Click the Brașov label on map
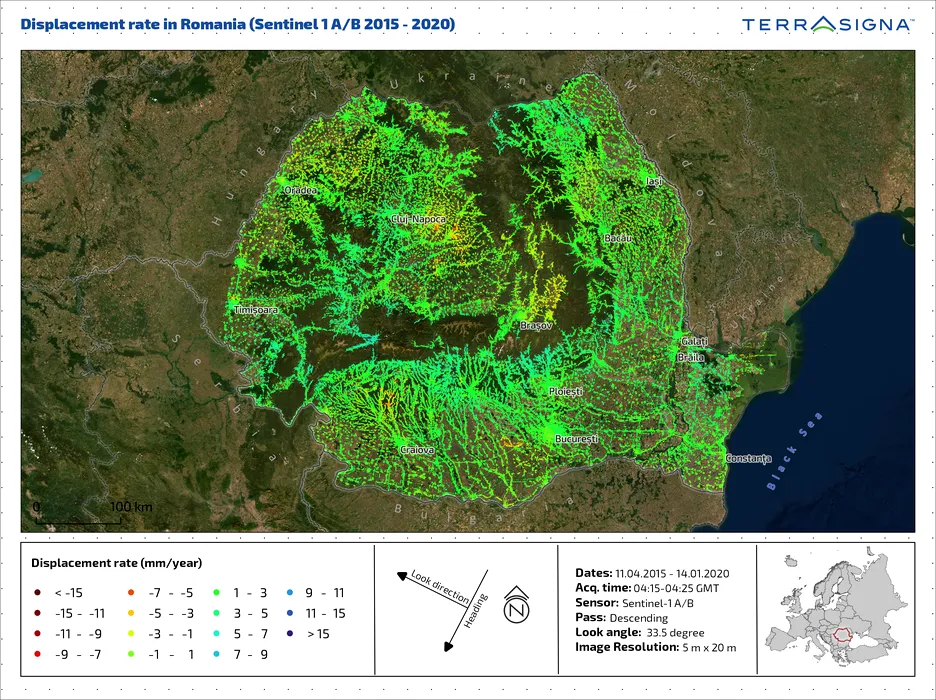936x700 pixels. point(536,326)
